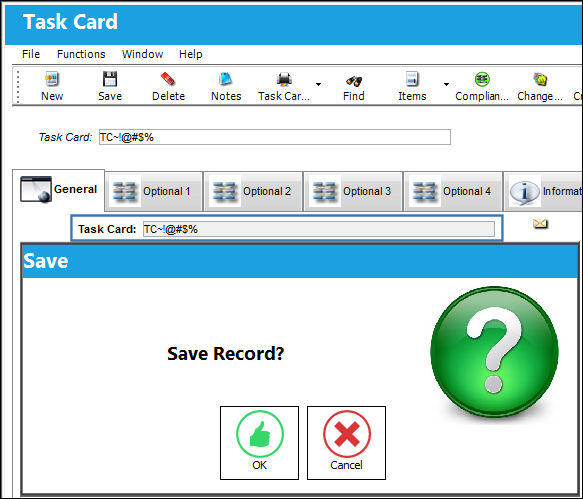This screenshot has height=499, width=583.
Task: Switch to the Optional 3 tab
Action: [x=353, y=191]
